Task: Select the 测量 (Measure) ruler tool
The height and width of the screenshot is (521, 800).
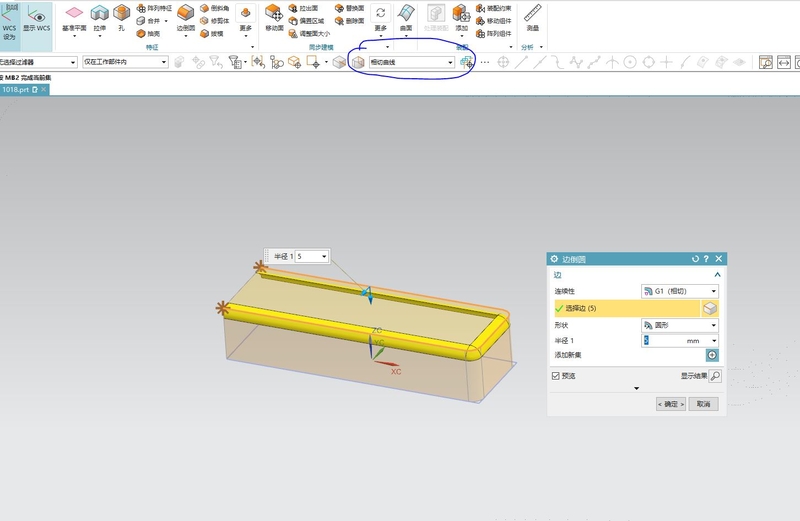Action: pyautogui.click(x=533, y=13)
